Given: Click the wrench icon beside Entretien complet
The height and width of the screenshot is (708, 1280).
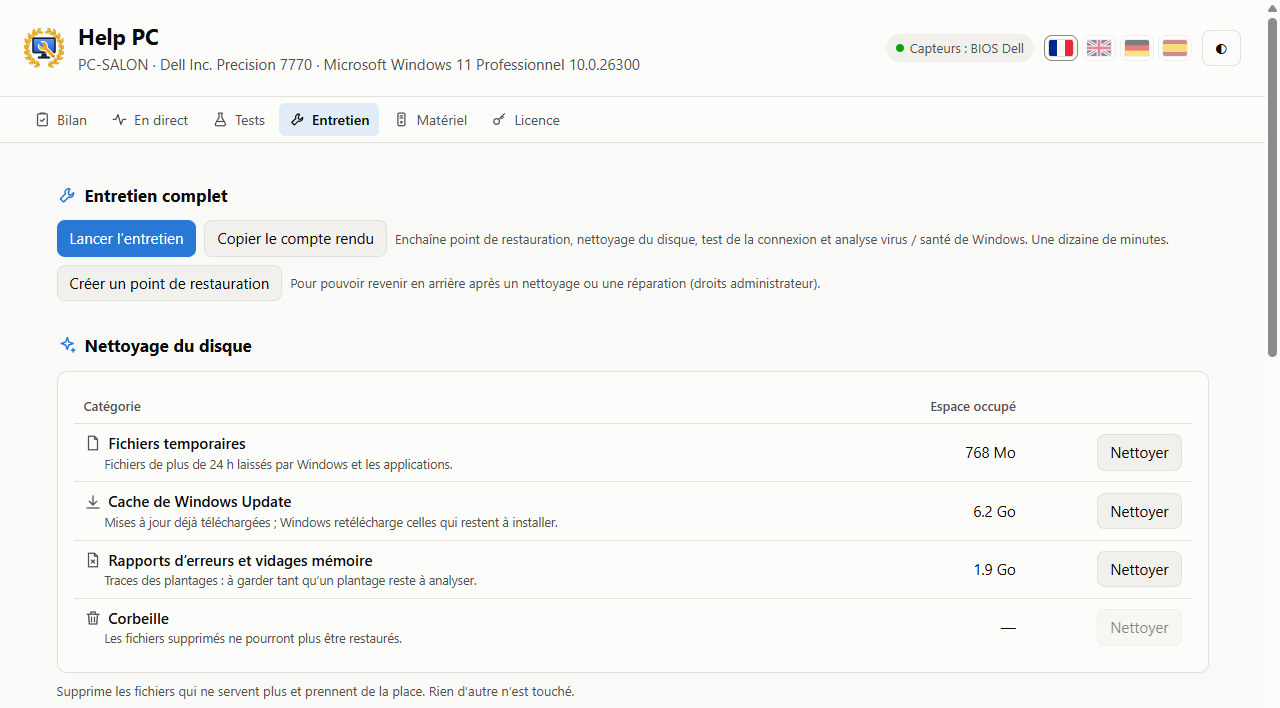Looking at the screenshot, I should coord(67,196).
